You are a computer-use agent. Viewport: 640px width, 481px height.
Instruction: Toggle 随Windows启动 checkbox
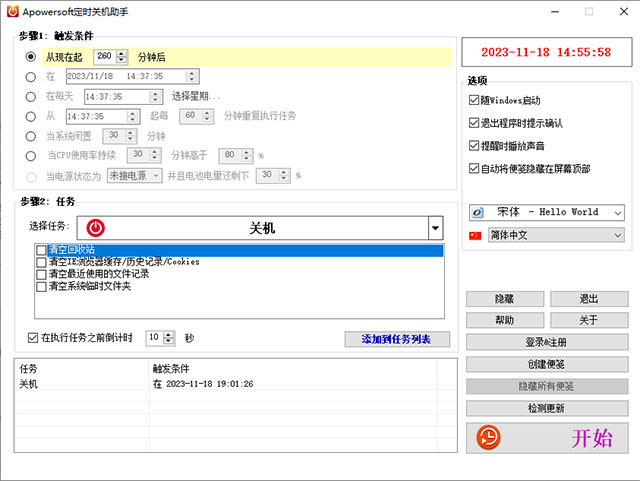[x=473, y=100]
